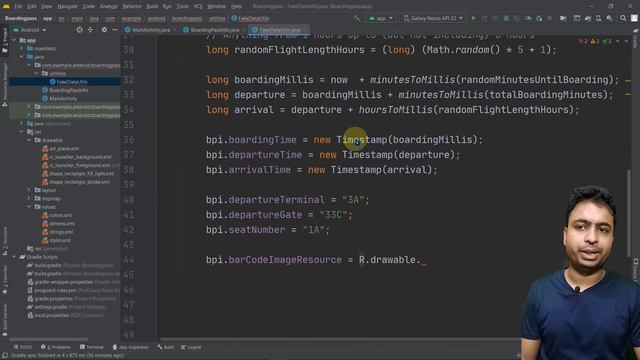Open the App Inspection tool window
Image resolution: width=640 pixels, height=360 pixels.
point(131,347)
